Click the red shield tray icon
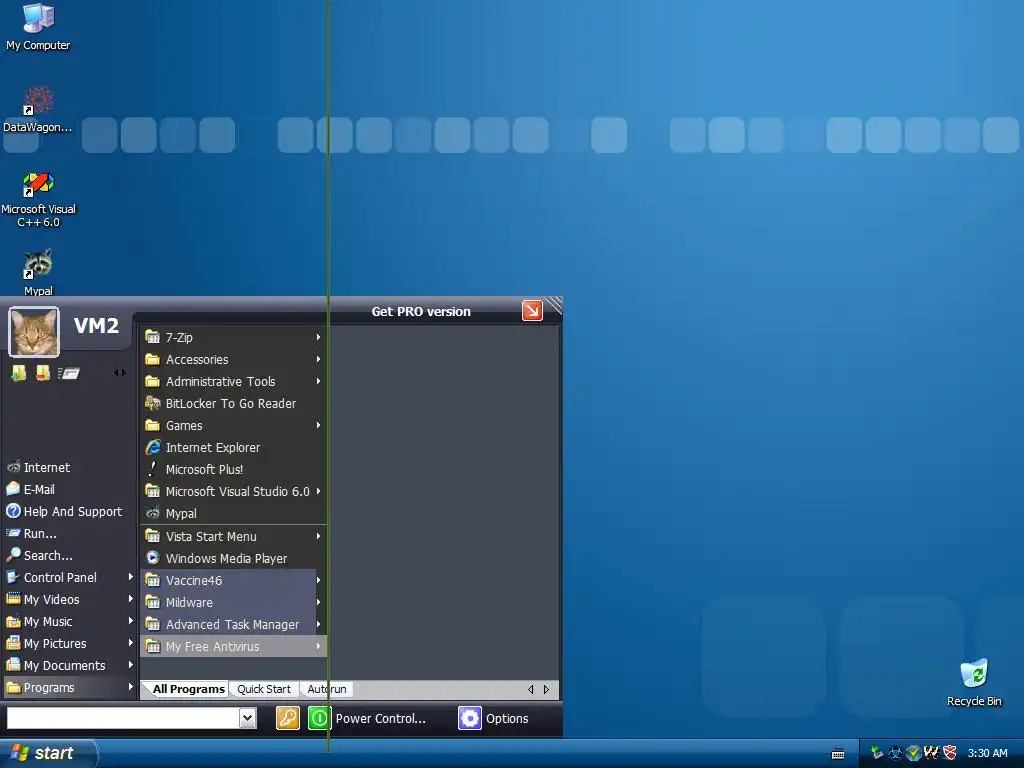 (950, 753)
